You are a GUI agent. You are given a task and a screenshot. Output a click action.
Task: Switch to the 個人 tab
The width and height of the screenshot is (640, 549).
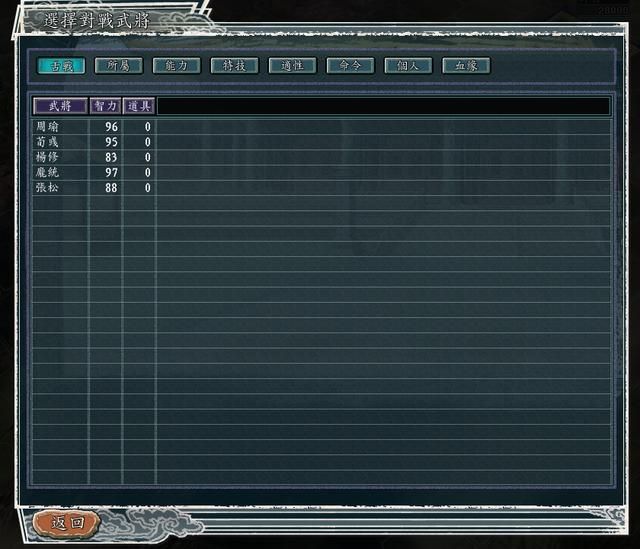coord(409,66)
